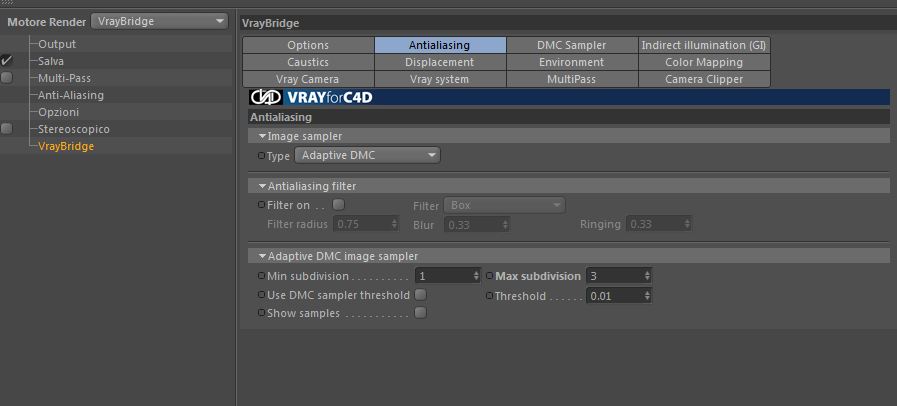Click the Blur stepper arrows
This screenshot has height=406, width=897.
coord(506,225)
